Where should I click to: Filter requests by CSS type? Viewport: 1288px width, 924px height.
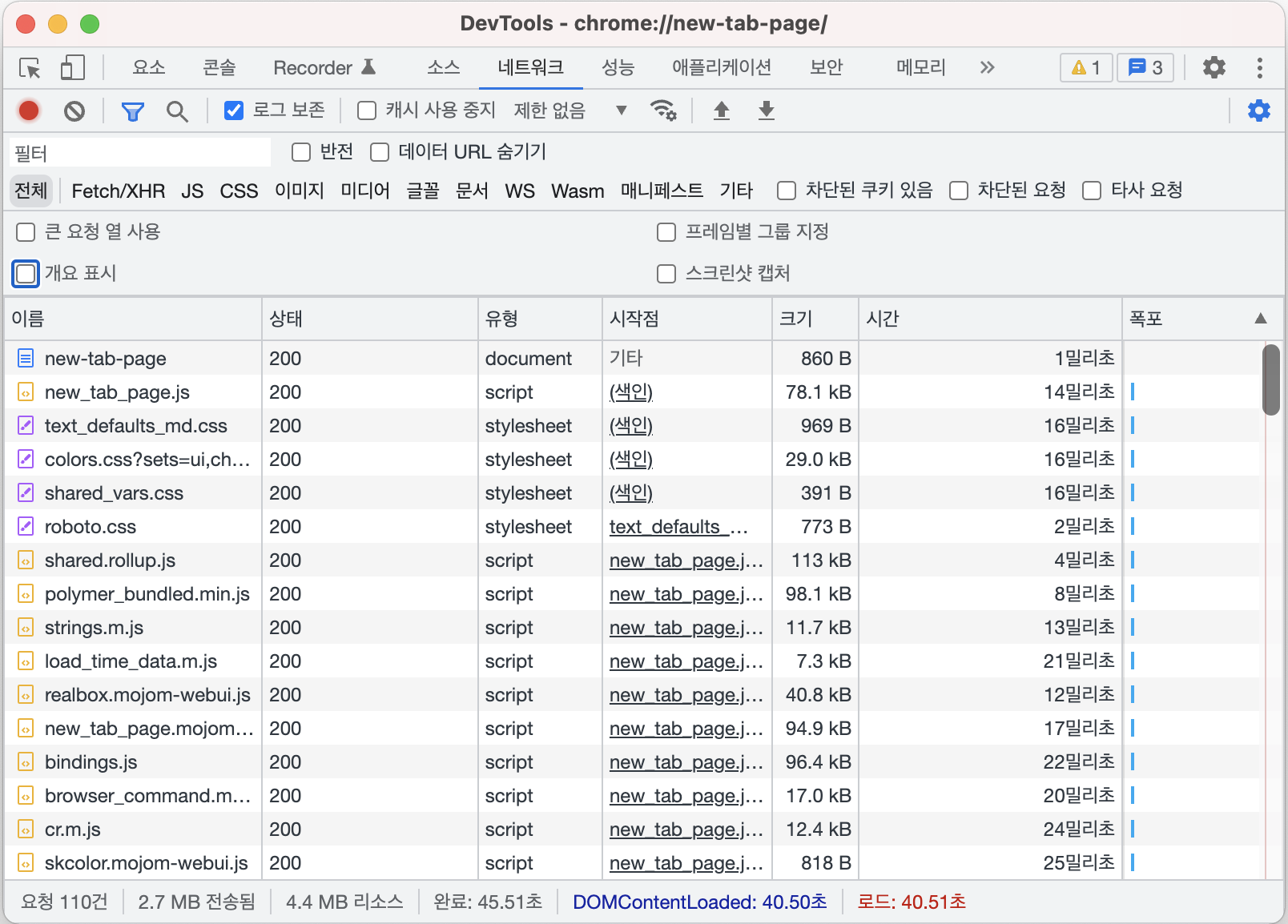(239, 191)
